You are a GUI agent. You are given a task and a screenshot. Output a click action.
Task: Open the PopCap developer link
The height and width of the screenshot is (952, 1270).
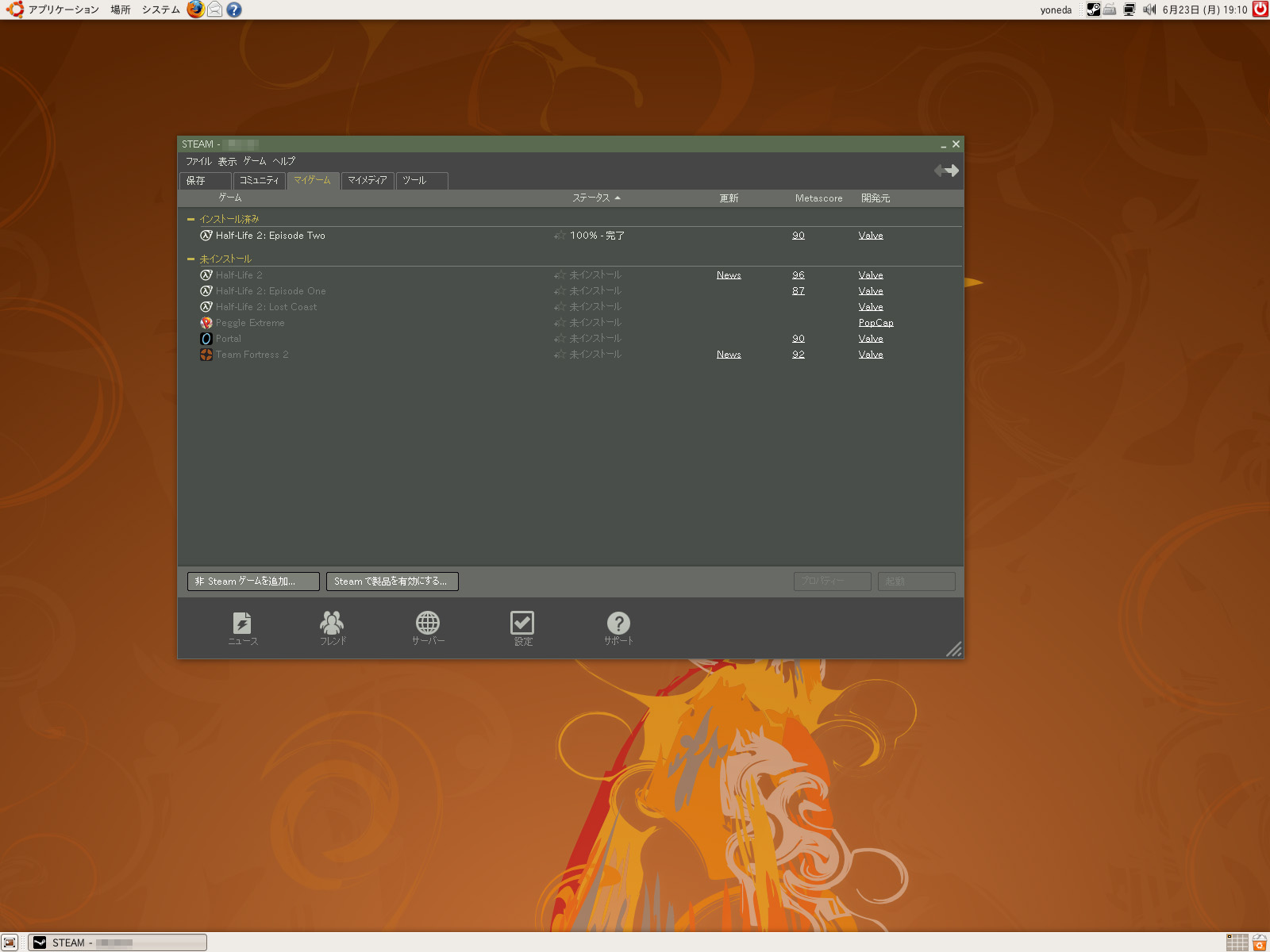(x=876, y=323)
